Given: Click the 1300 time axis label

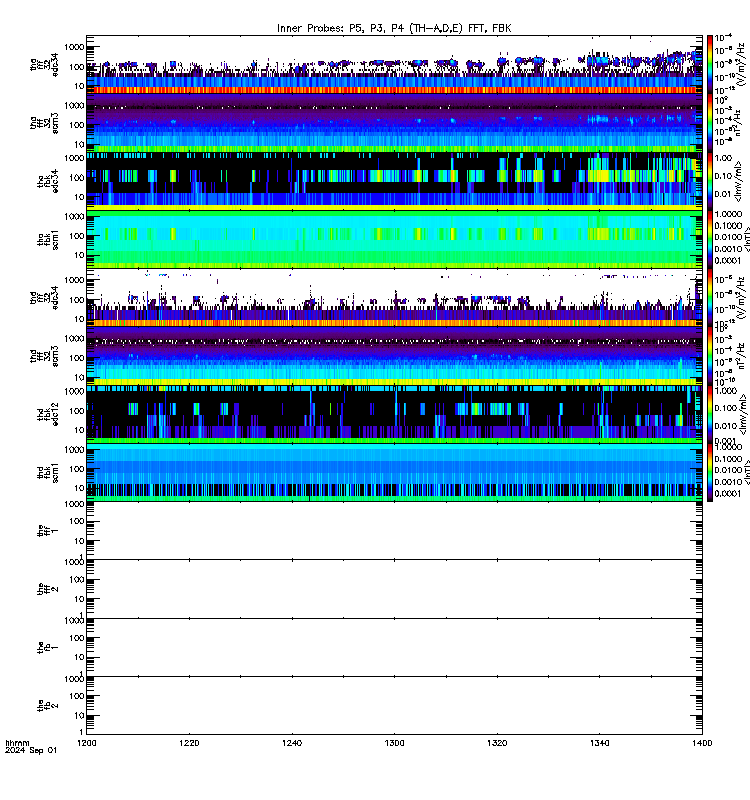Looking at the screenshot, I should click(394, 743).
